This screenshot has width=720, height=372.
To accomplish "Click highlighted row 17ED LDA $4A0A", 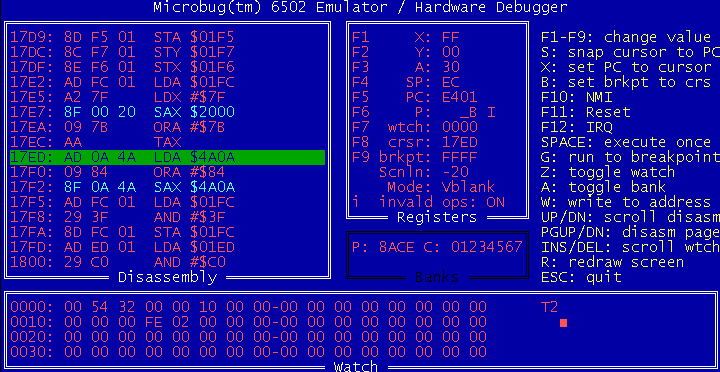I will click(x=168, y=157).
